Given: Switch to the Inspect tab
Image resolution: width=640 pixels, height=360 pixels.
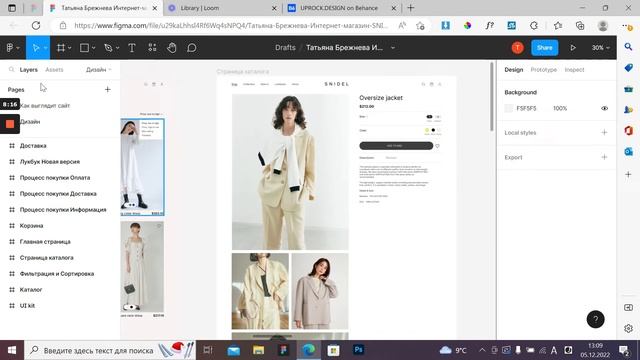Looking at the screenshot, I should [574, 70].
